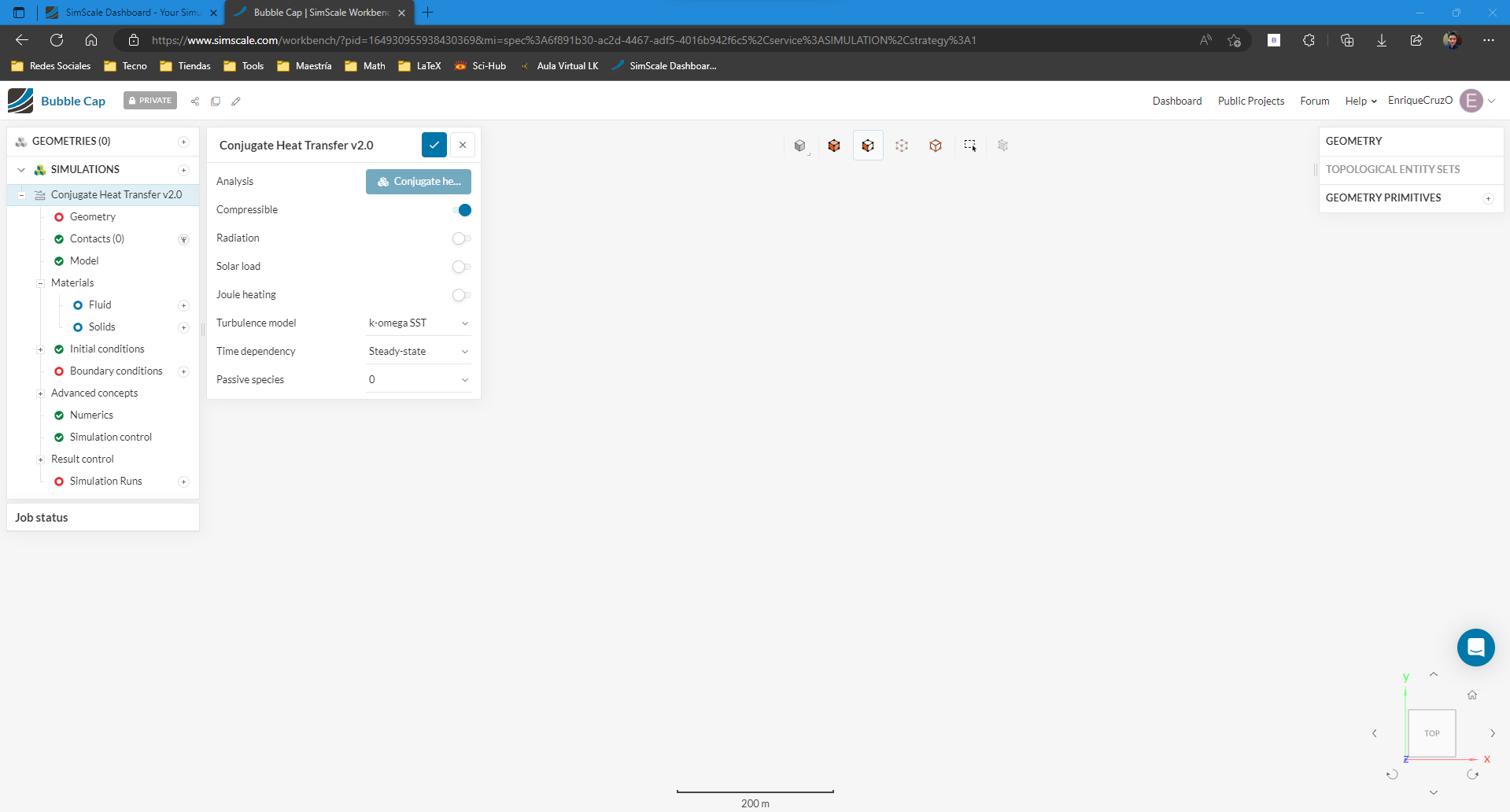Add a boundary condition
Image resolution: width=1510 pixels, height=812 pixels.
point(183,371)
